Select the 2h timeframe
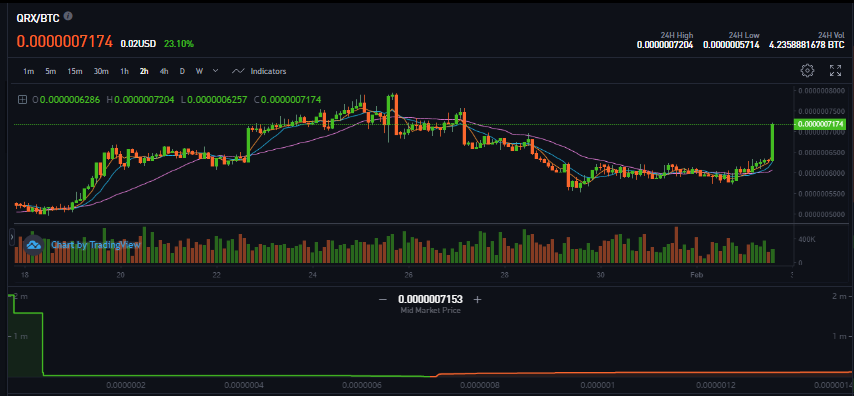Viewport: 854px width, 396px height. 144,71
